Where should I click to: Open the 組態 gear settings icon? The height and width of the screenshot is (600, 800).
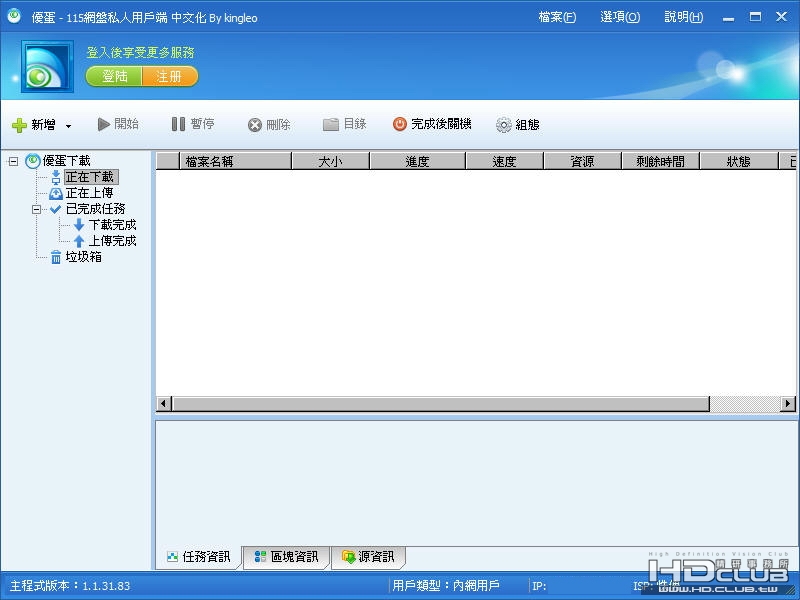point(504,125)
